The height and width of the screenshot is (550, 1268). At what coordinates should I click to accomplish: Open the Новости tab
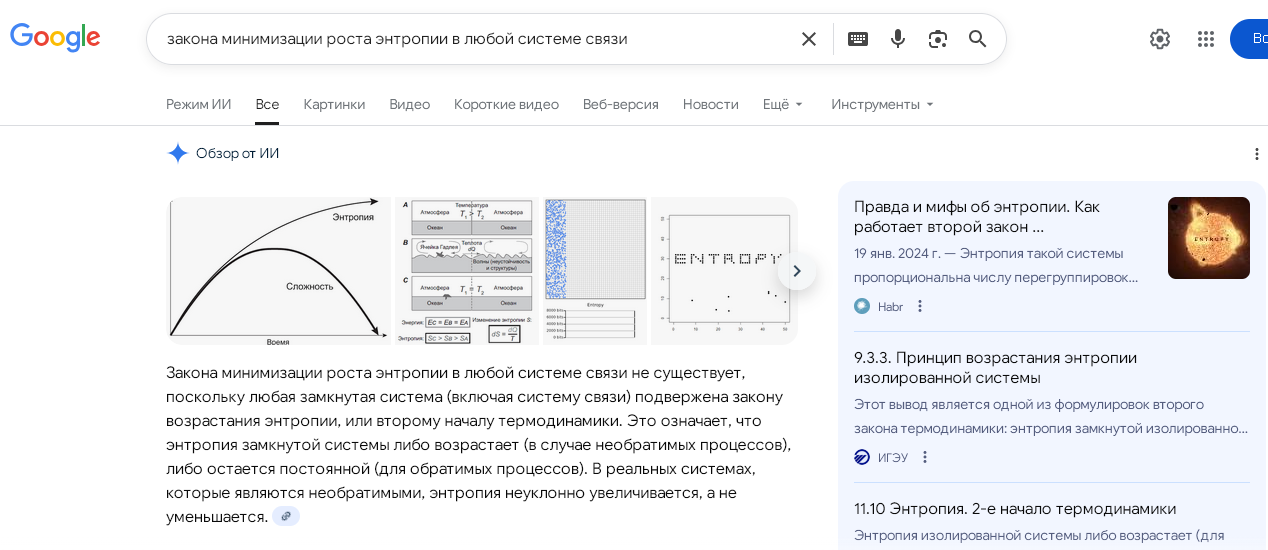point(711,104)
